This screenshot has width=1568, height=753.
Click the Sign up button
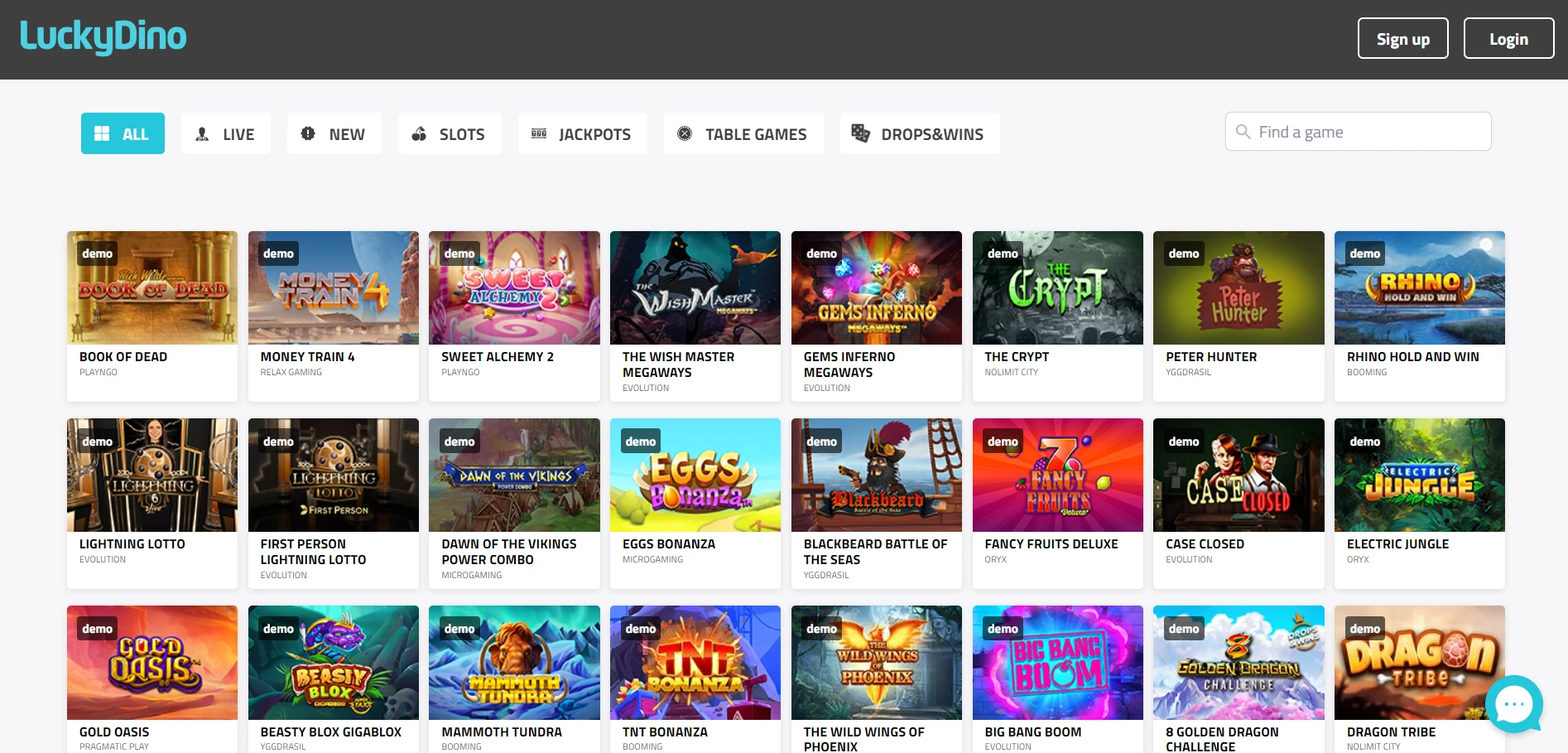click(1403, 38)
